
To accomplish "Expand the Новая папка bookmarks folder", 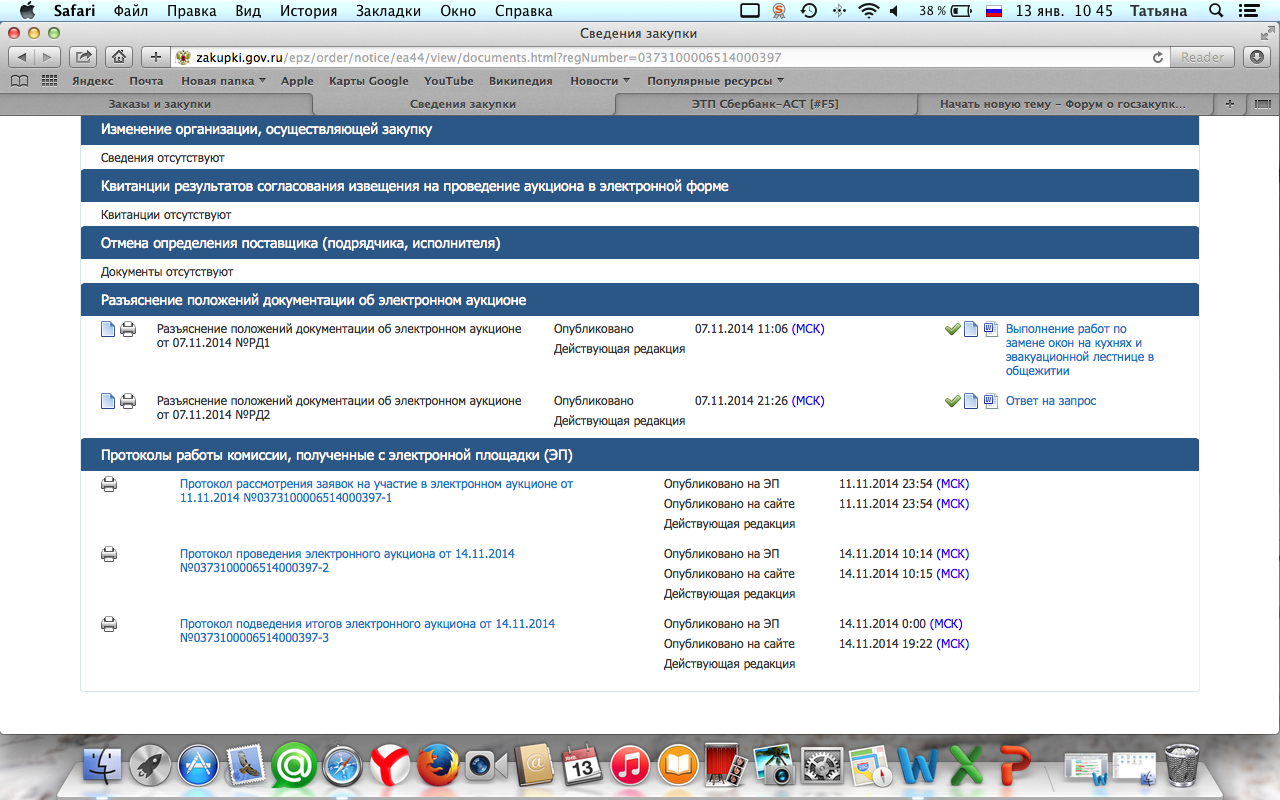I will click(x=223, y=81).
